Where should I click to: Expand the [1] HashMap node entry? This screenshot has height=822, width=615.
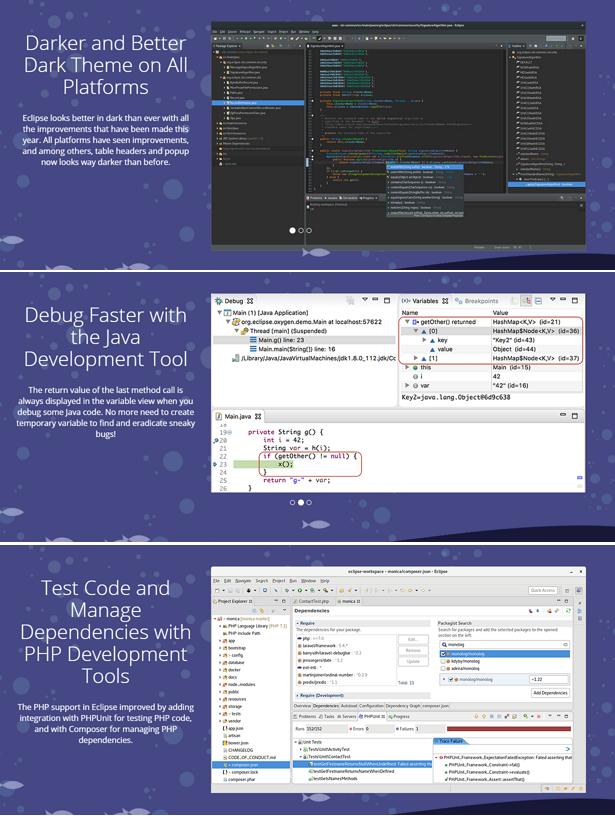tap(415, 358)
